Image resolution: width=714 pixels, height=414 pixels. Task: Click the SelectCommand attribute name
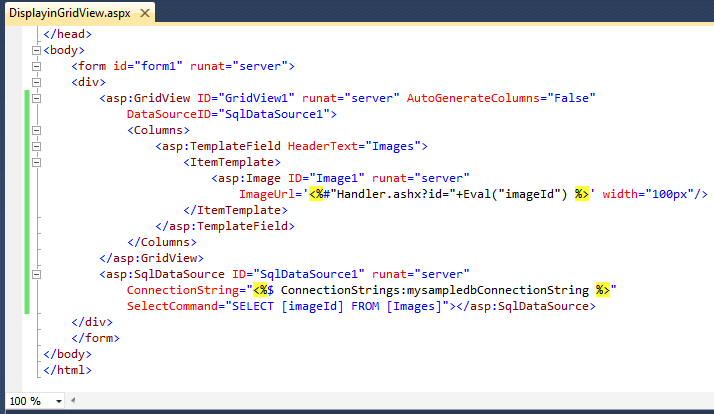tap(172, 306)
